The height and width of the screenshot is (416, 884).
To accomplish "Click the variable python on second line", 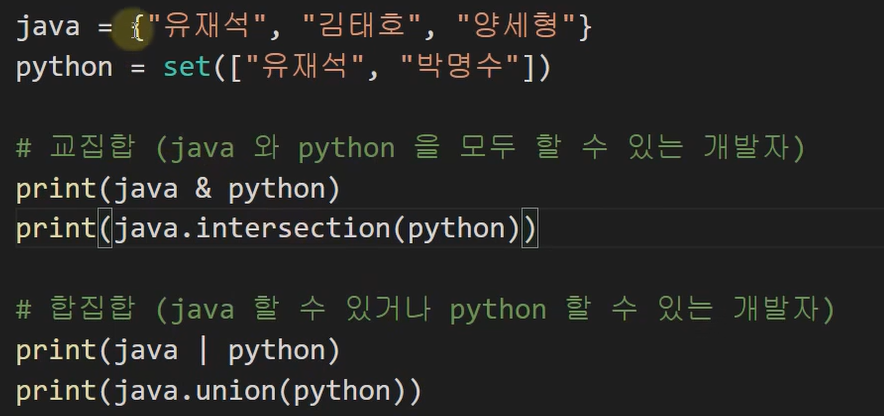I will (64, 68).
